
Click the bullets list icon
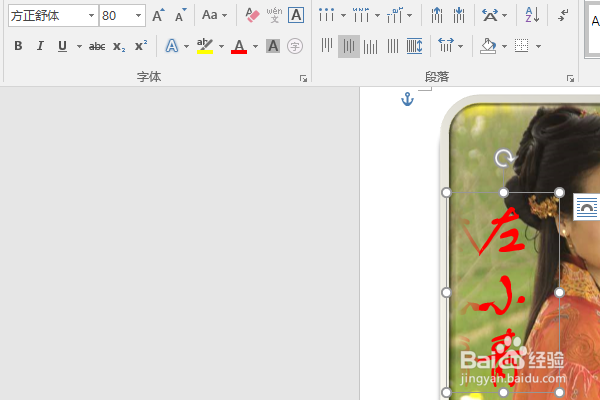326,15
